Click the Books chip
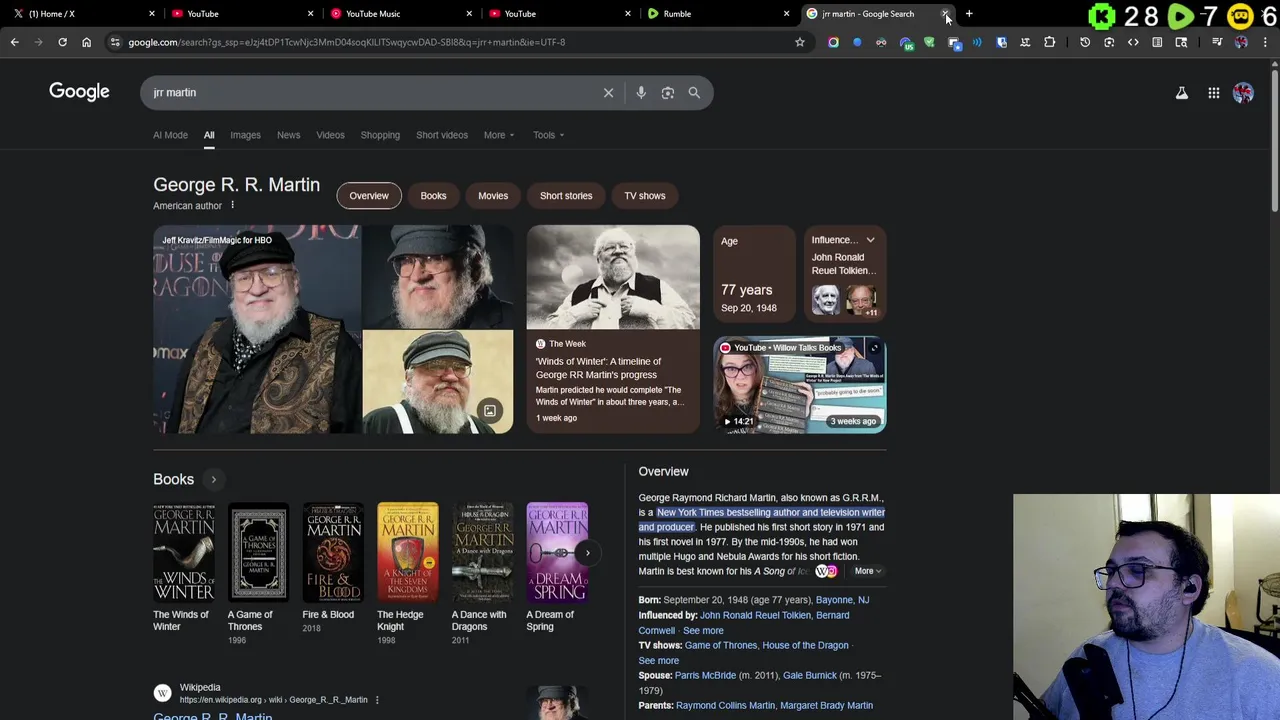The width and height of the screenshot is (1280, 720). (x=433, y=196)
